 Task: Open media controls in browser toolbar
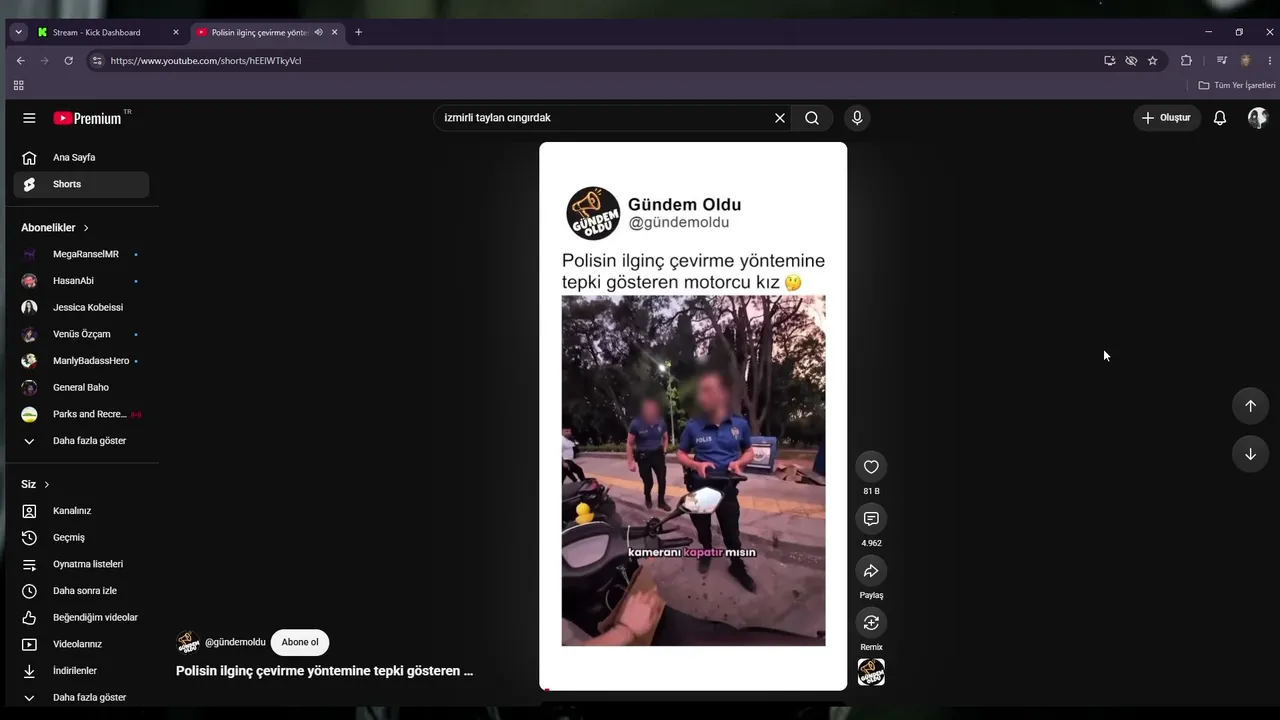[1221, 61]
